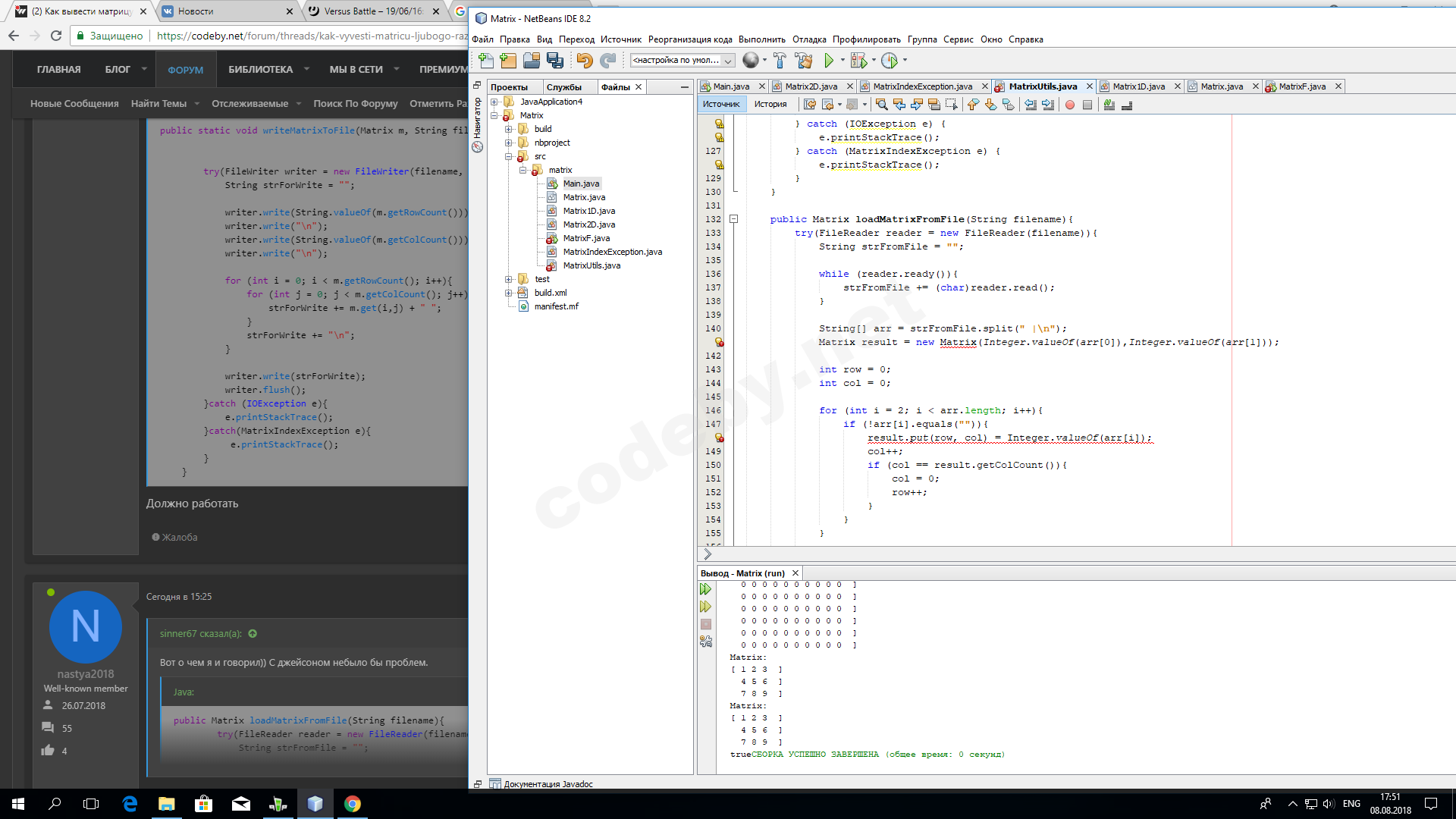Expand the JavaApplication4 project node

pos(494,102)
